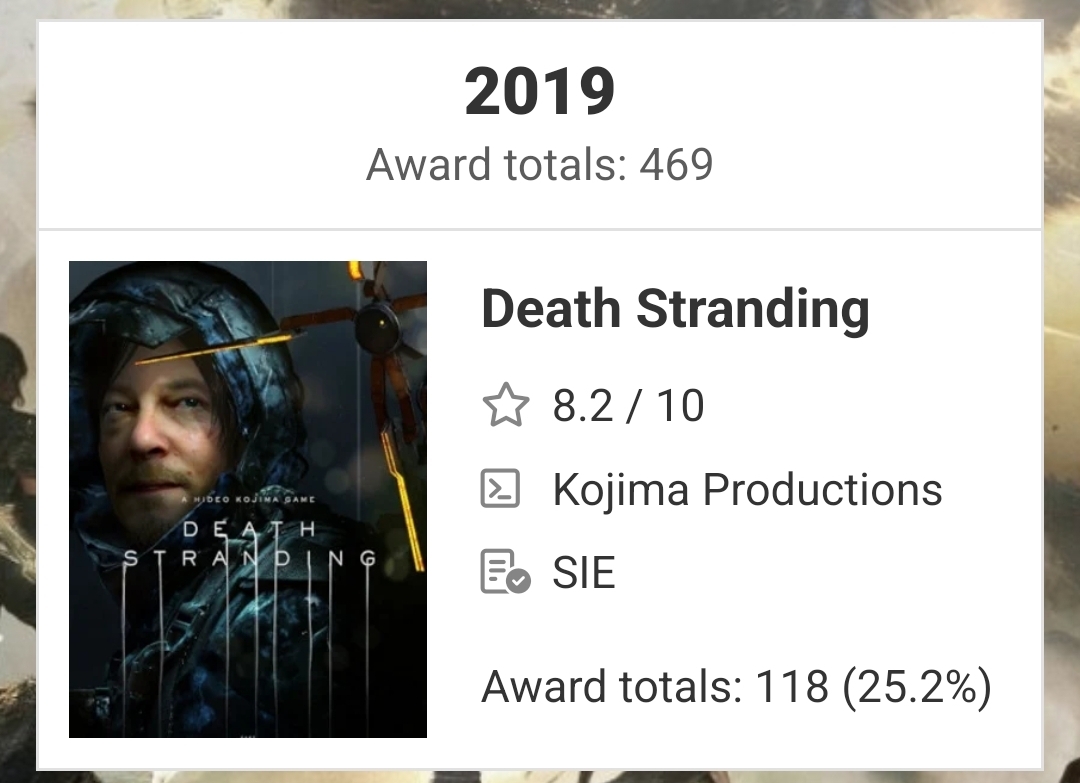Click the DEATH STRANDING logo on the cover
The image size is (1080, 783).
[x=248, y=545]
